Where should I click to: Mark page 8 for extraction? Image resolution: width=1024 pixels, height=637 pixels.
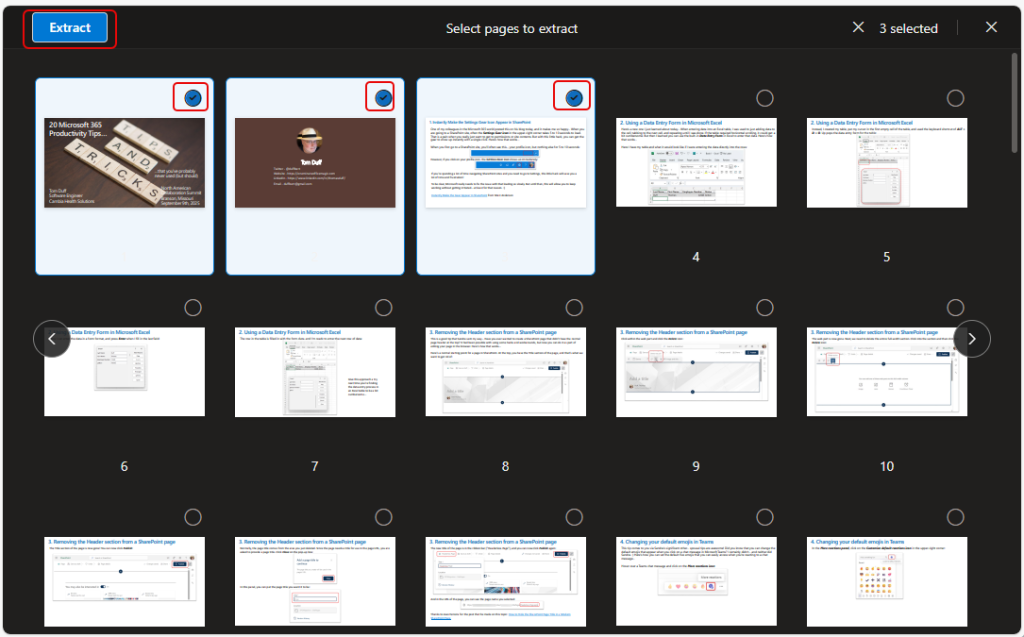[574, 308]
